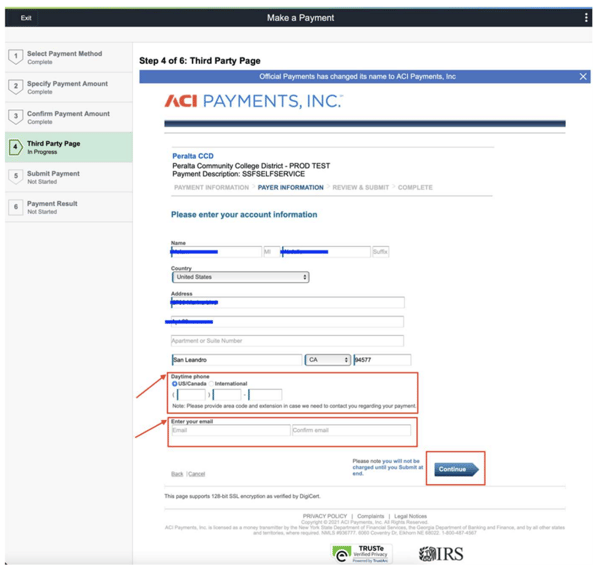Focus the first Address line field
600x567 pixels.
pos(287,303)
